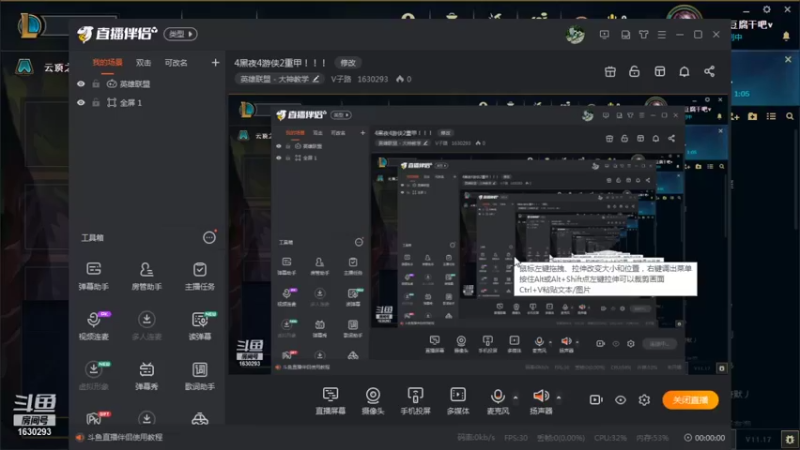Toggle preview eye icon near 关闭直播
Screen dimensions: 800x450
(x=620, y=399)
